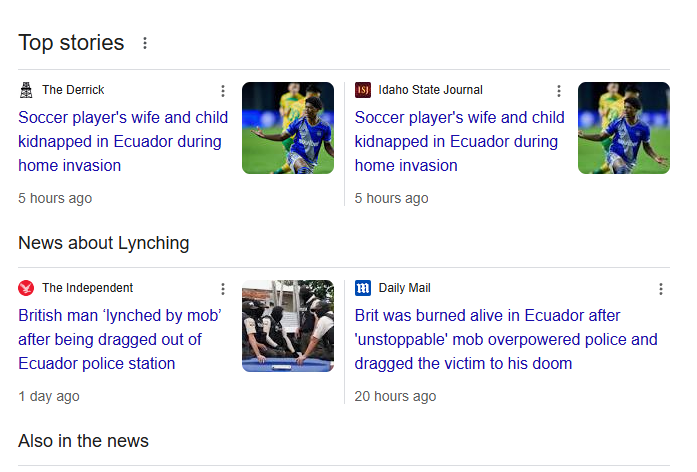Open more options for Idaho State Journal story

coord(559,91)
